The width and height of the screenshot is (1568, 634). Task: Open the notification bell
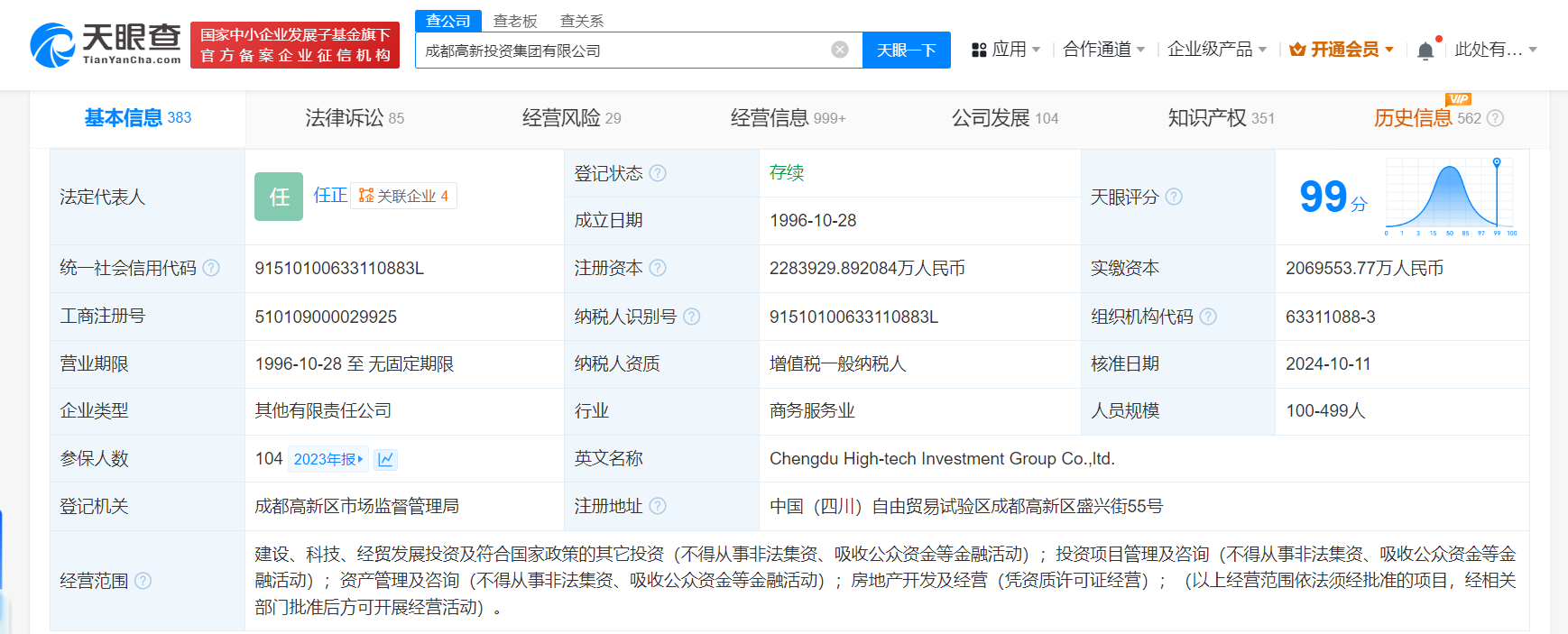pyautogui.click(x=1425, y=51)
